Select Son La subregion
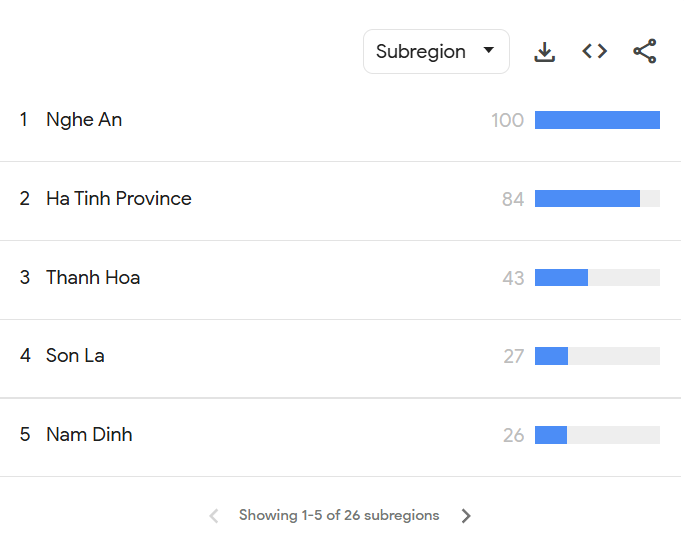 75,356
